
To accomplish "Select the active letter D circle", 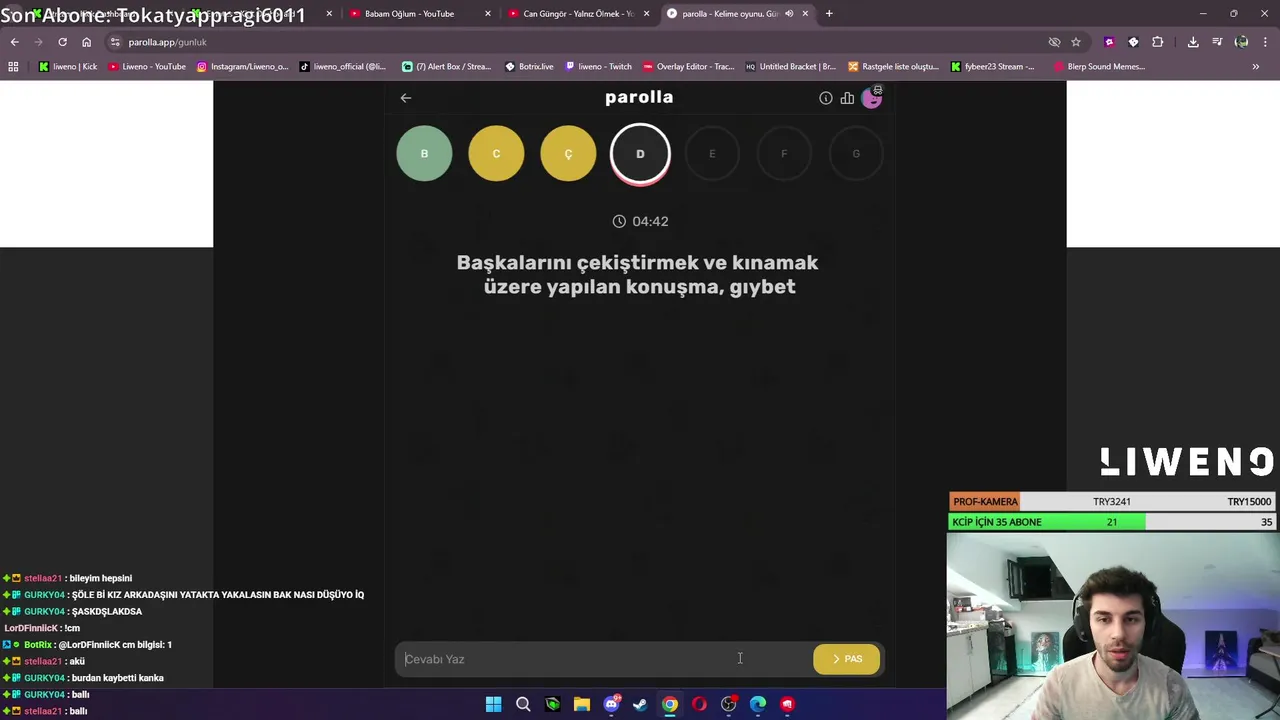I will (x=640, y=154).
